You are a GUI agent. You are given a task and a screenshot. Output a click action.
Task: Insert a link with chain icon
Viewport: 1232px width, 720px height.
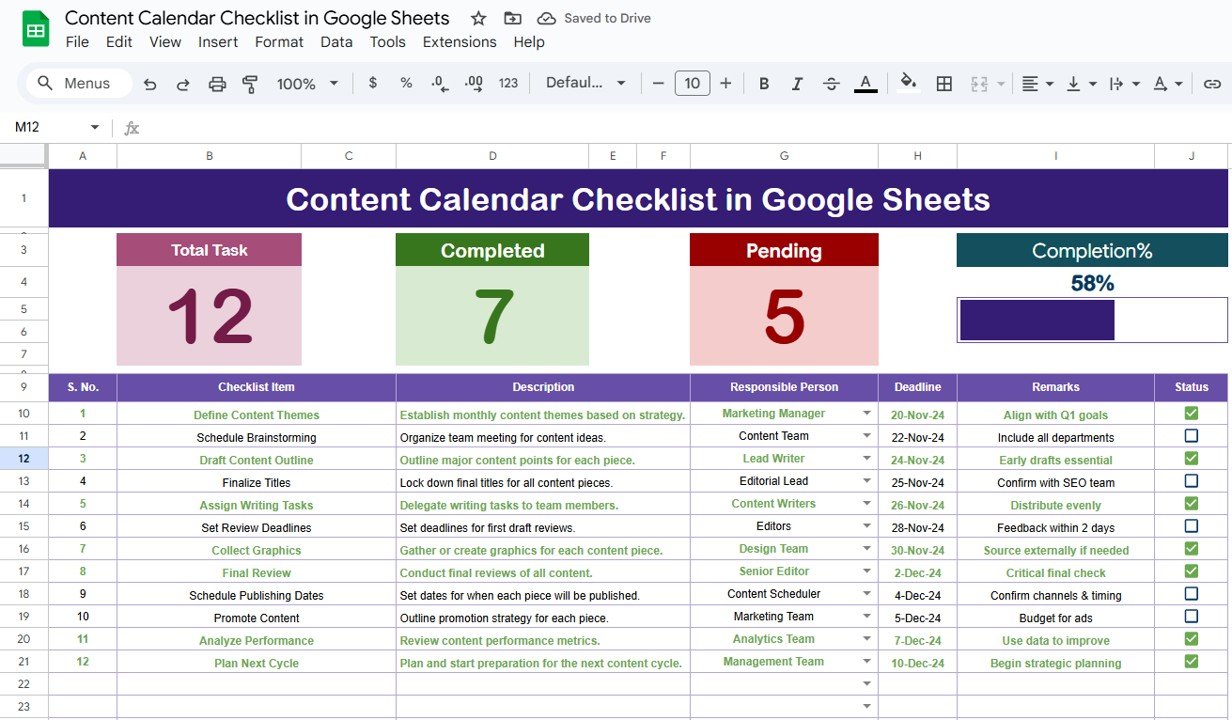(1212, 83)
